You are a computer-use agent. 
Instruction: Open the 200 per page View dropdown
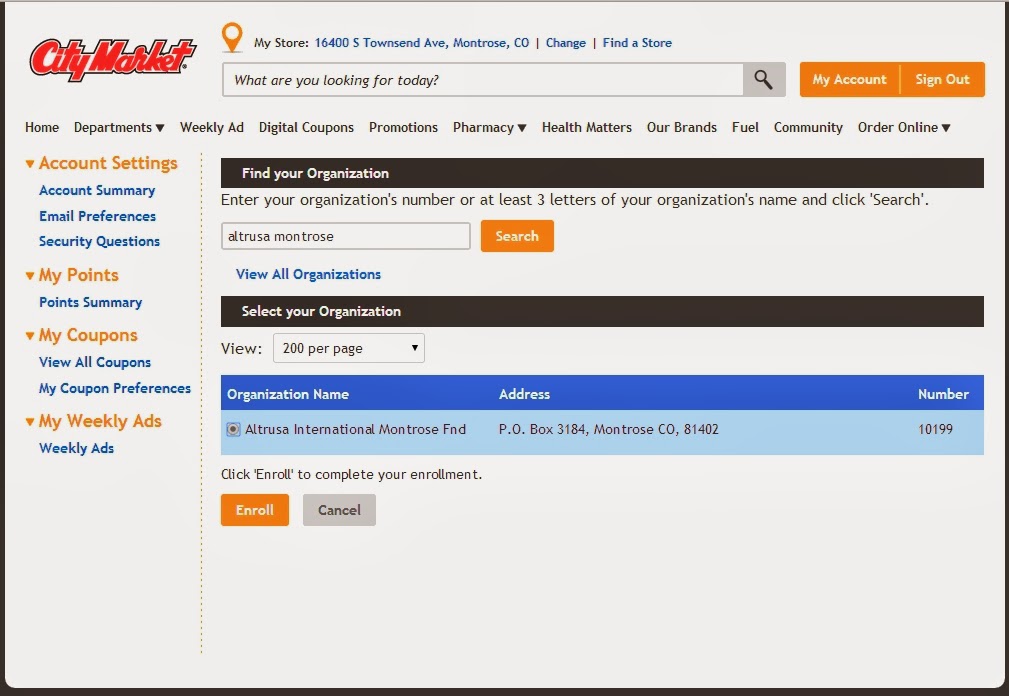[349, 348]
